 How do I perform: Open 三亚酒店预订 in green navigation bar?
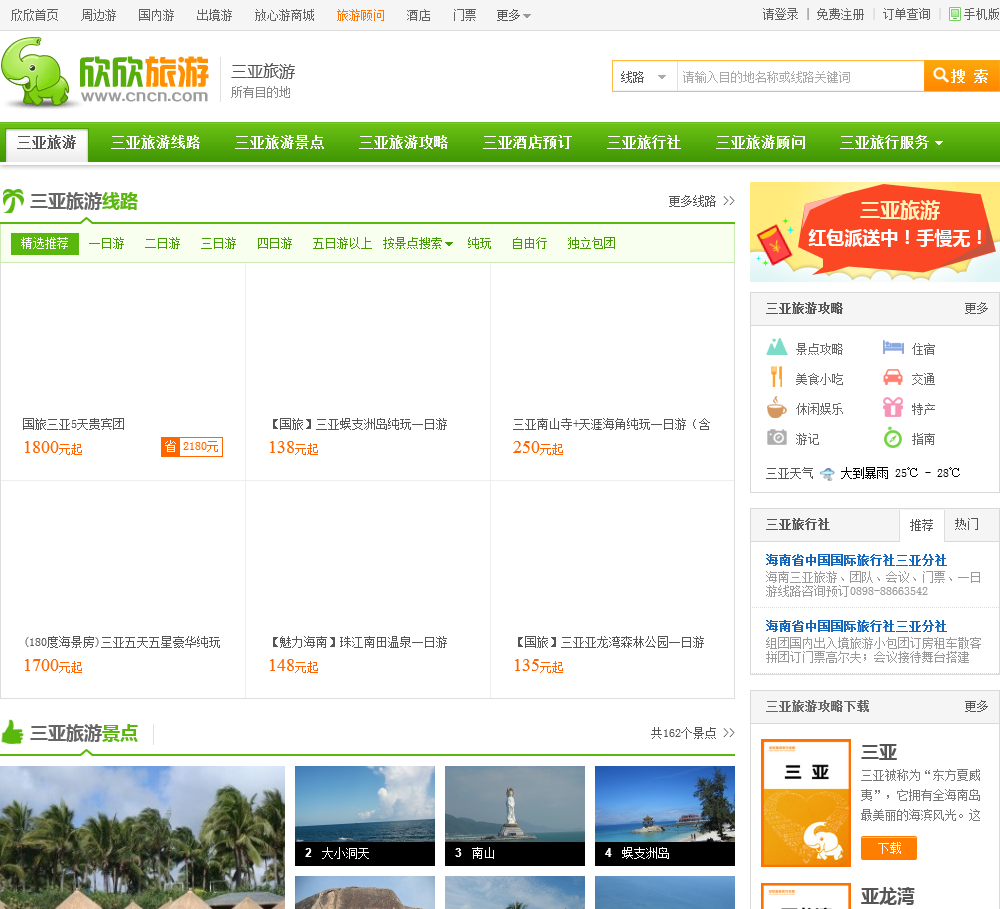coord(527,143)
